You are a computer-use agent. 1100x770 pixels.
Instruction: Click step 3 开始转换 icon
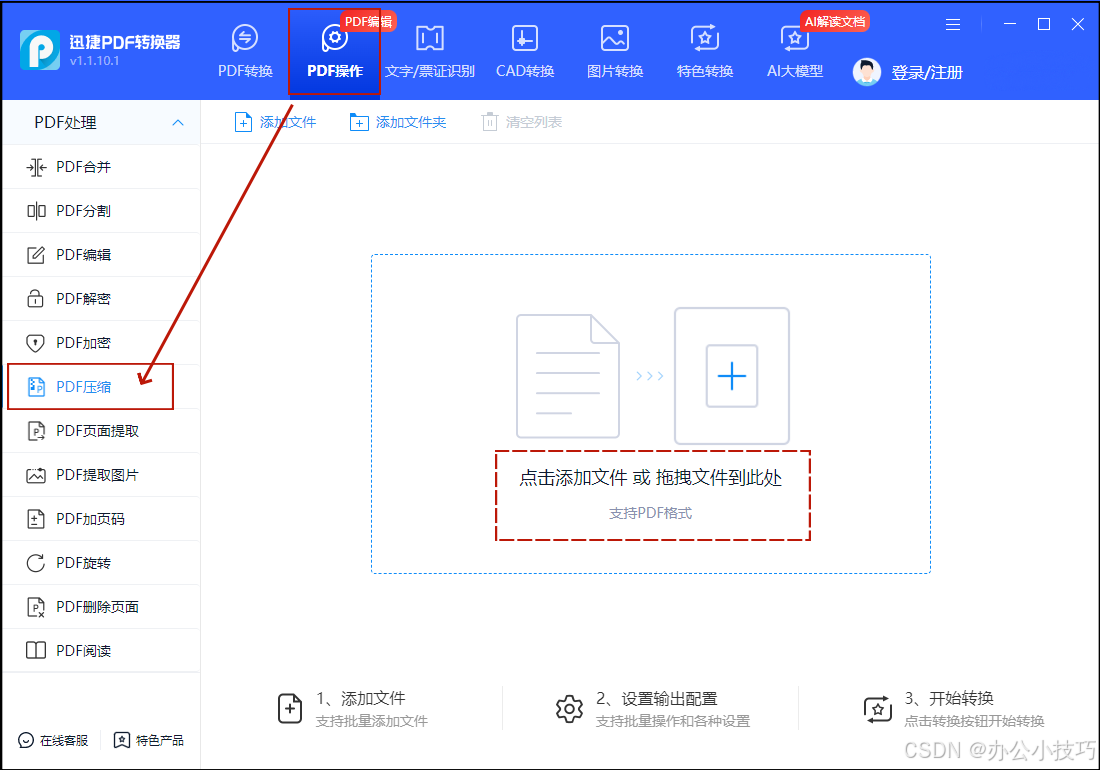[878, 709]
